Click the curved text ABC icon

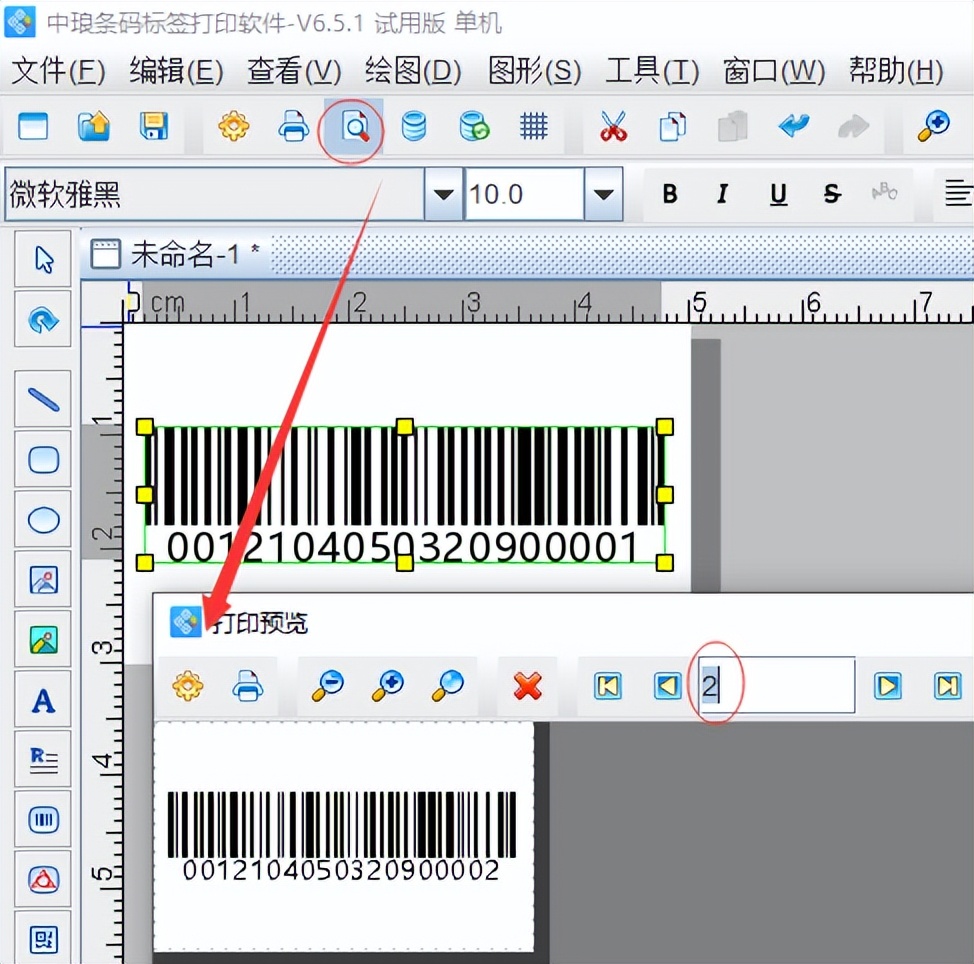(885, 192)
